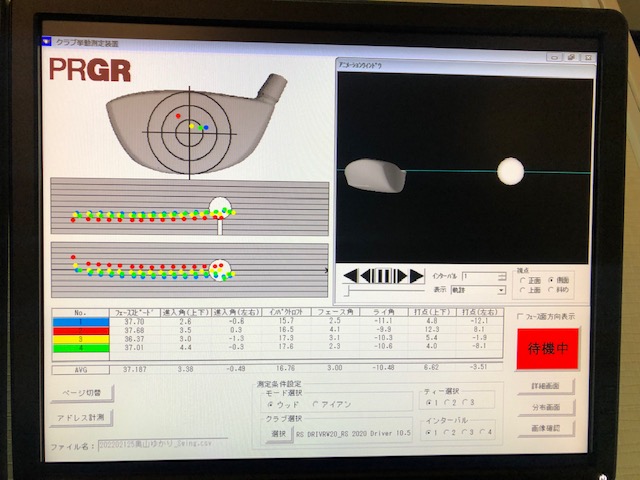640x480 pixels.
Task: Click the red impact dot on club face
Action: coord(178,116)
